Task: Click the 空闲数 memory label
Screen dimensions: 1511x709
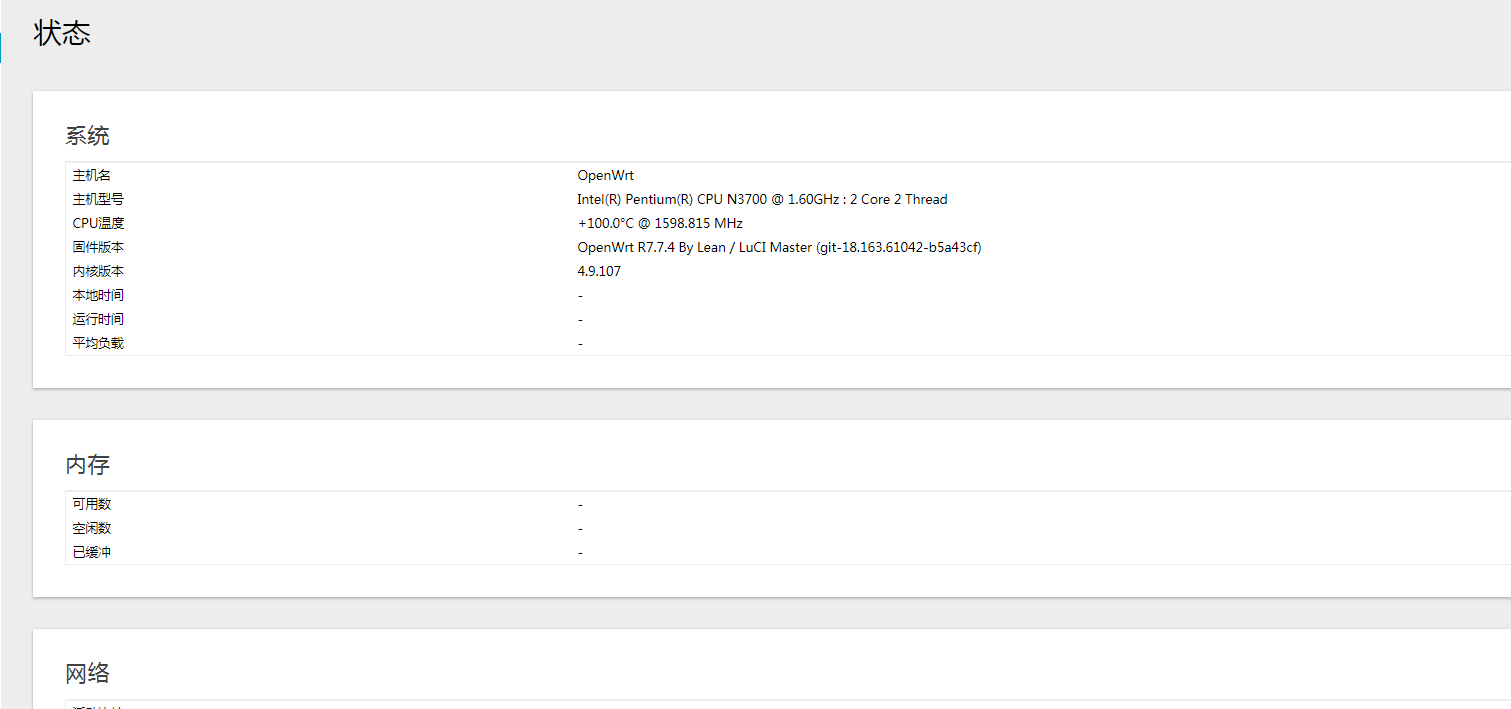Action: 92,528
